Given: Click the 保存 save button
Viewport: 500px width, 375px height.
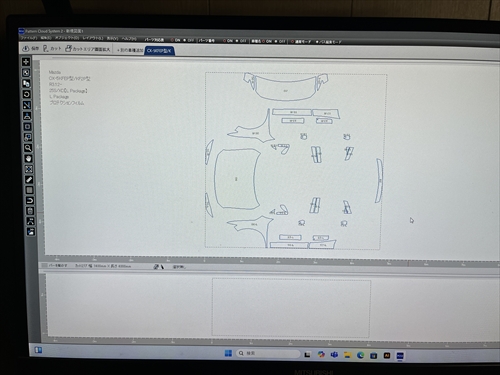Looking at the screenshot, I should [31, 49].
